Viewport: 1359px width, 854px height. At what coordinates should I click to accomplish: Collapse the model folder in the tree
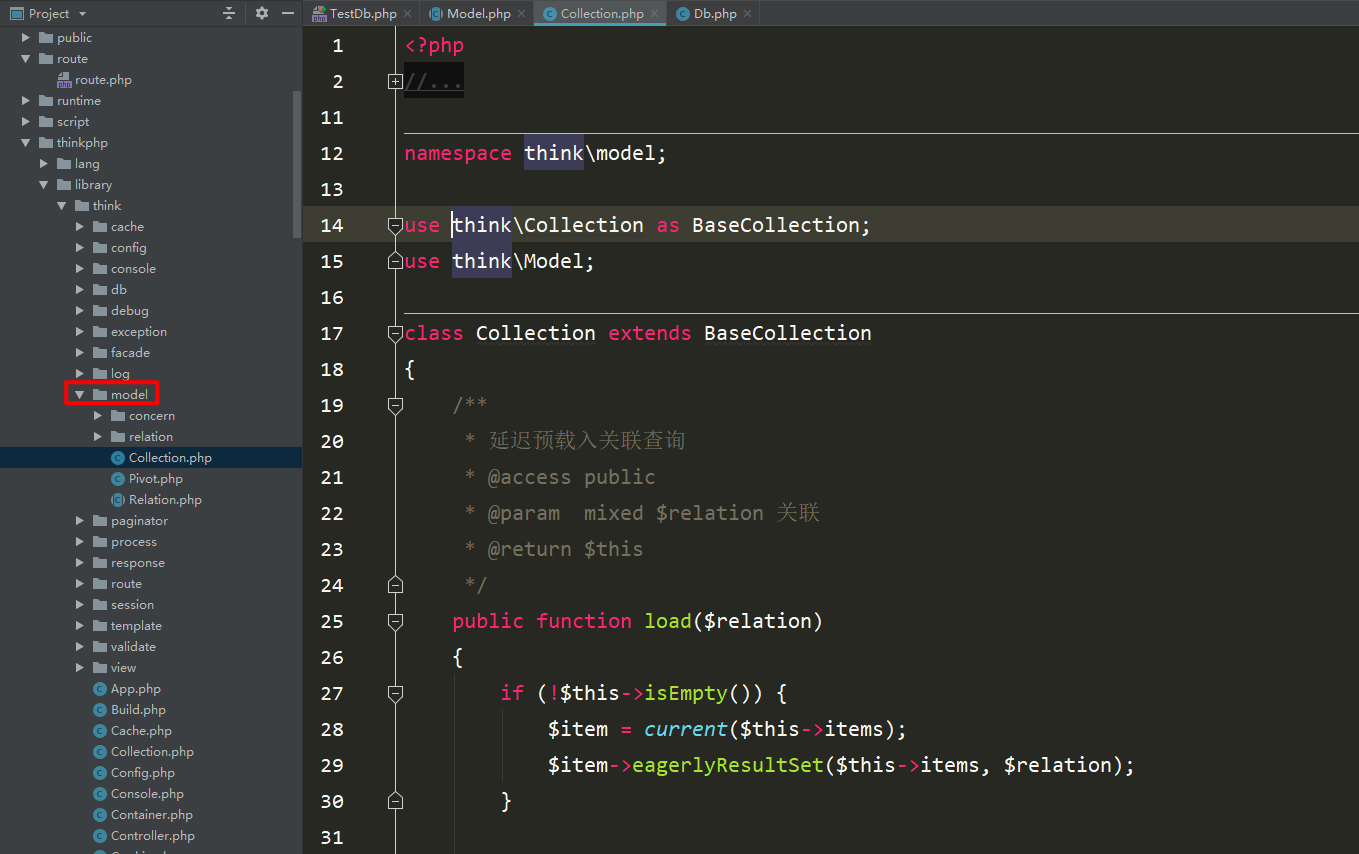click(x=80, y=395)
